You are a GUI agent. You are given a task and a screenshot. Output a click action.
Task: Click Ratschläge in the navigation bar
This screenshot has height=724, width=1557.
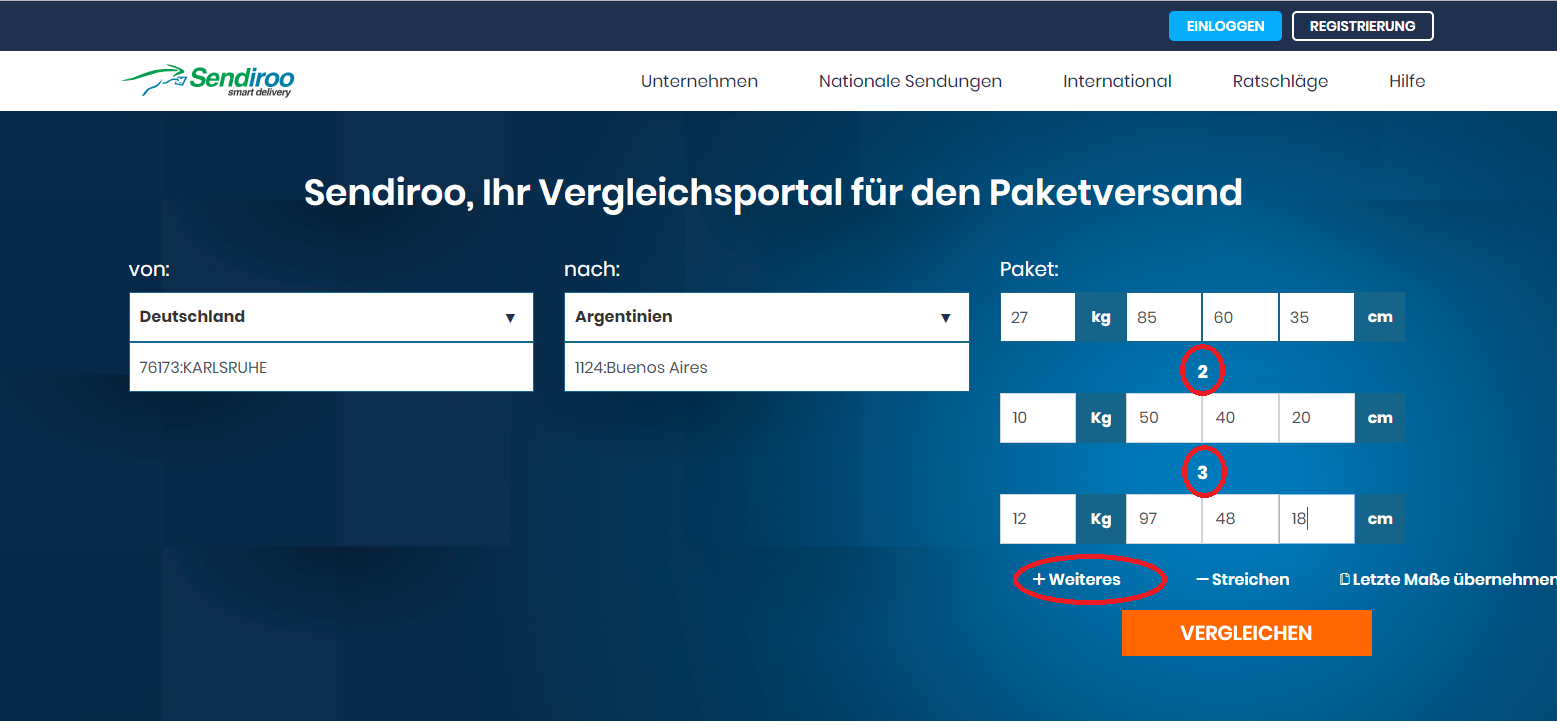click(1280, 81)
